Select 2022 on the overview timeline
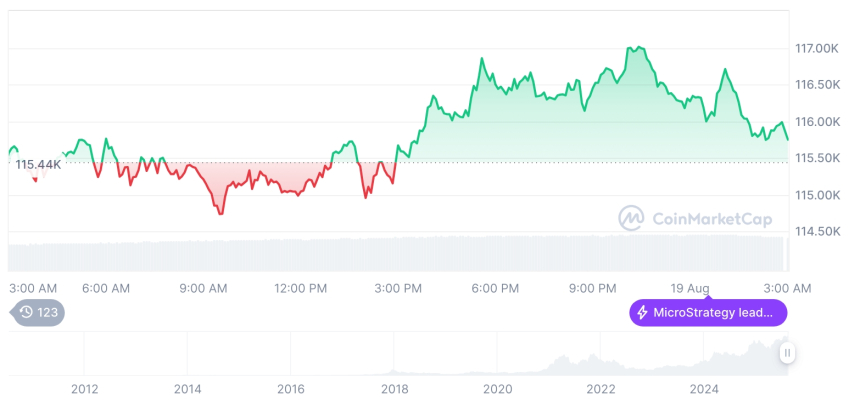860x401 pixels. tap(601, 388)
